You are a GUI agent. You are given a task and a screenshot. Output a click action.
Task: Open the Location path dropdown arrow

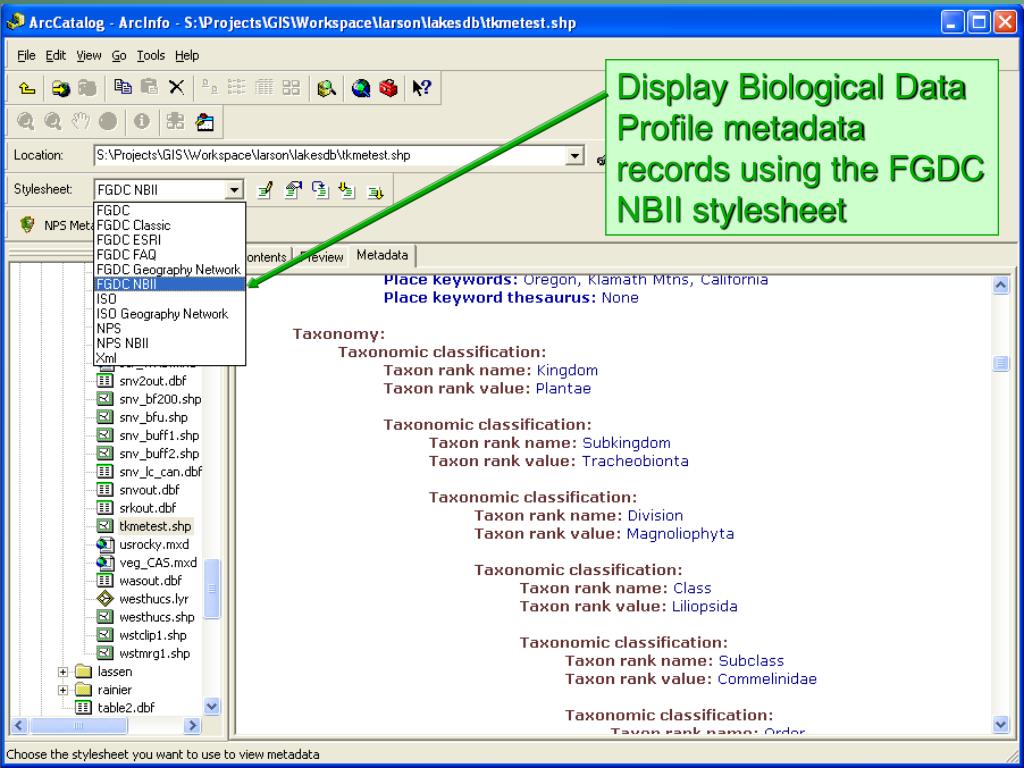574,155
